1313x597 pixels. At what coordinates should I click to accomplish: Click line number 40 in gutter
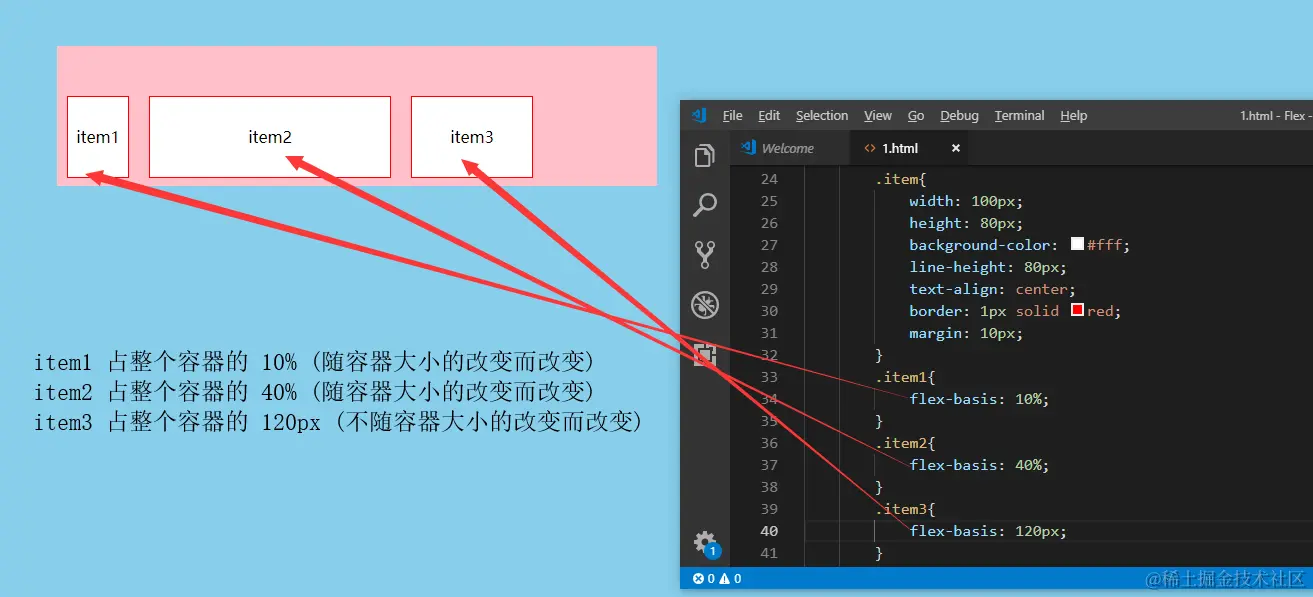point(768,531)
